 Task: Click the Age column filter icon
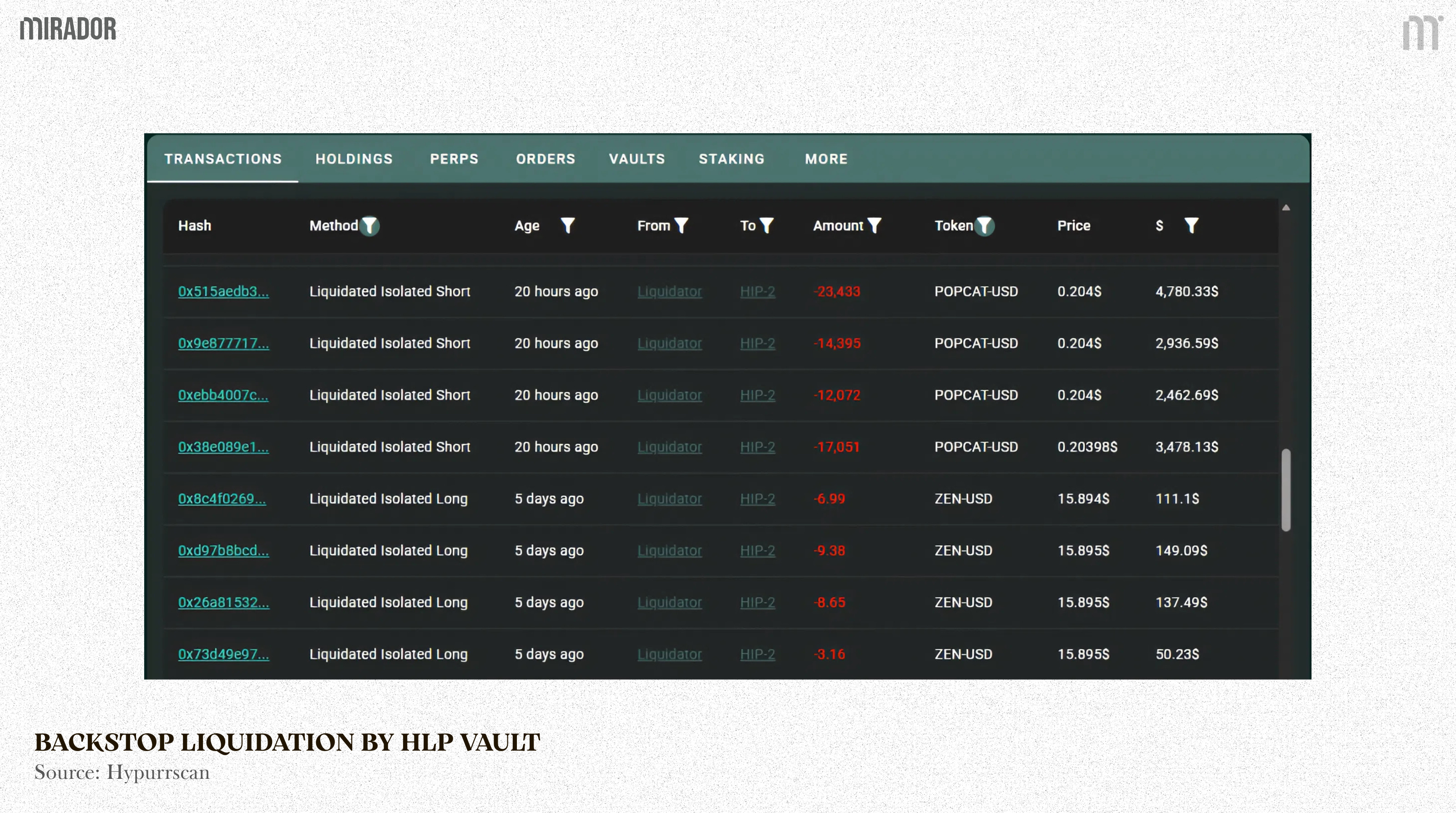point(567,226)
